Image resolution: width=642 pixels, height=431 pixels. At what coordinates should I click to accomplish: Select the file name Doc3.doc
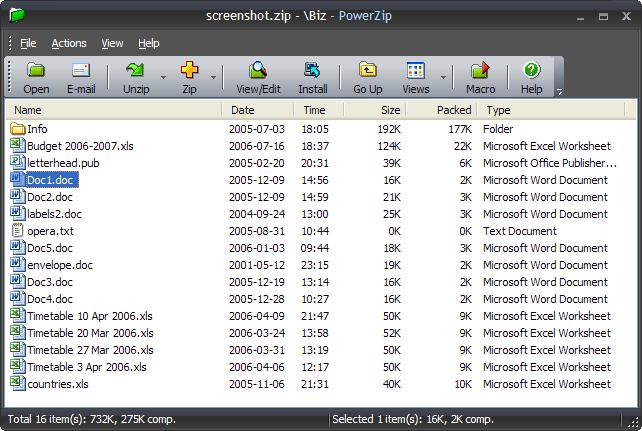50,282
